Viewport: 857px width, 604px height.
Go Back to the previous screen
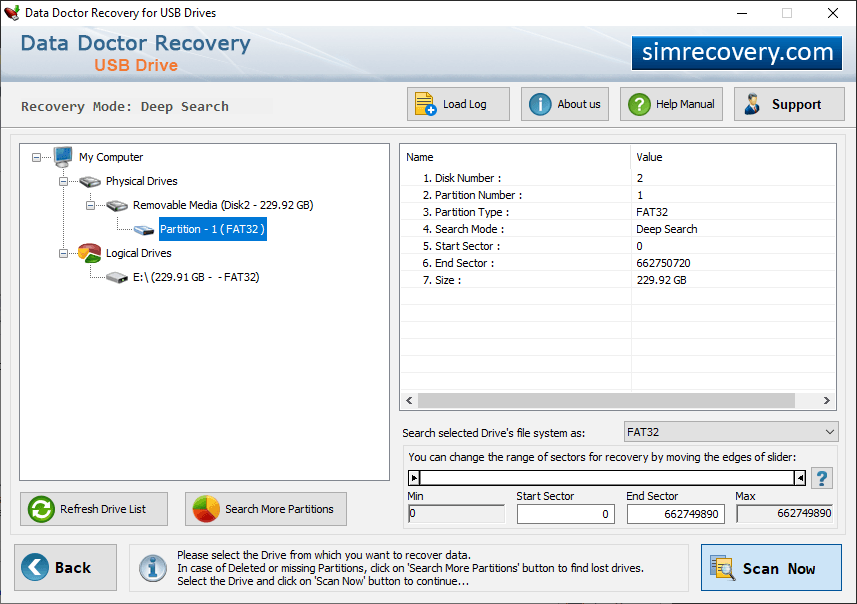point(66,567)
